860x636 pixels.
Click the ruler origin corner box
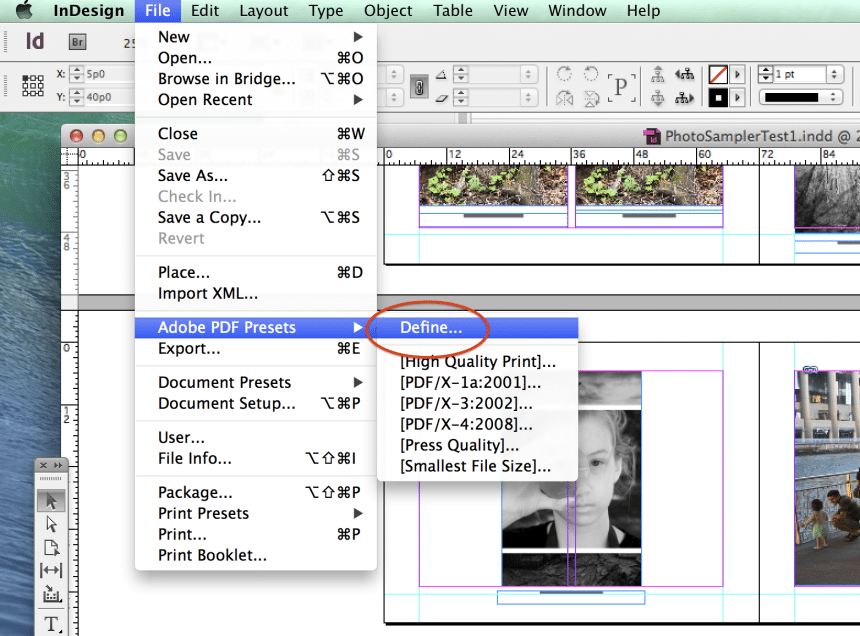pos(69,156)
